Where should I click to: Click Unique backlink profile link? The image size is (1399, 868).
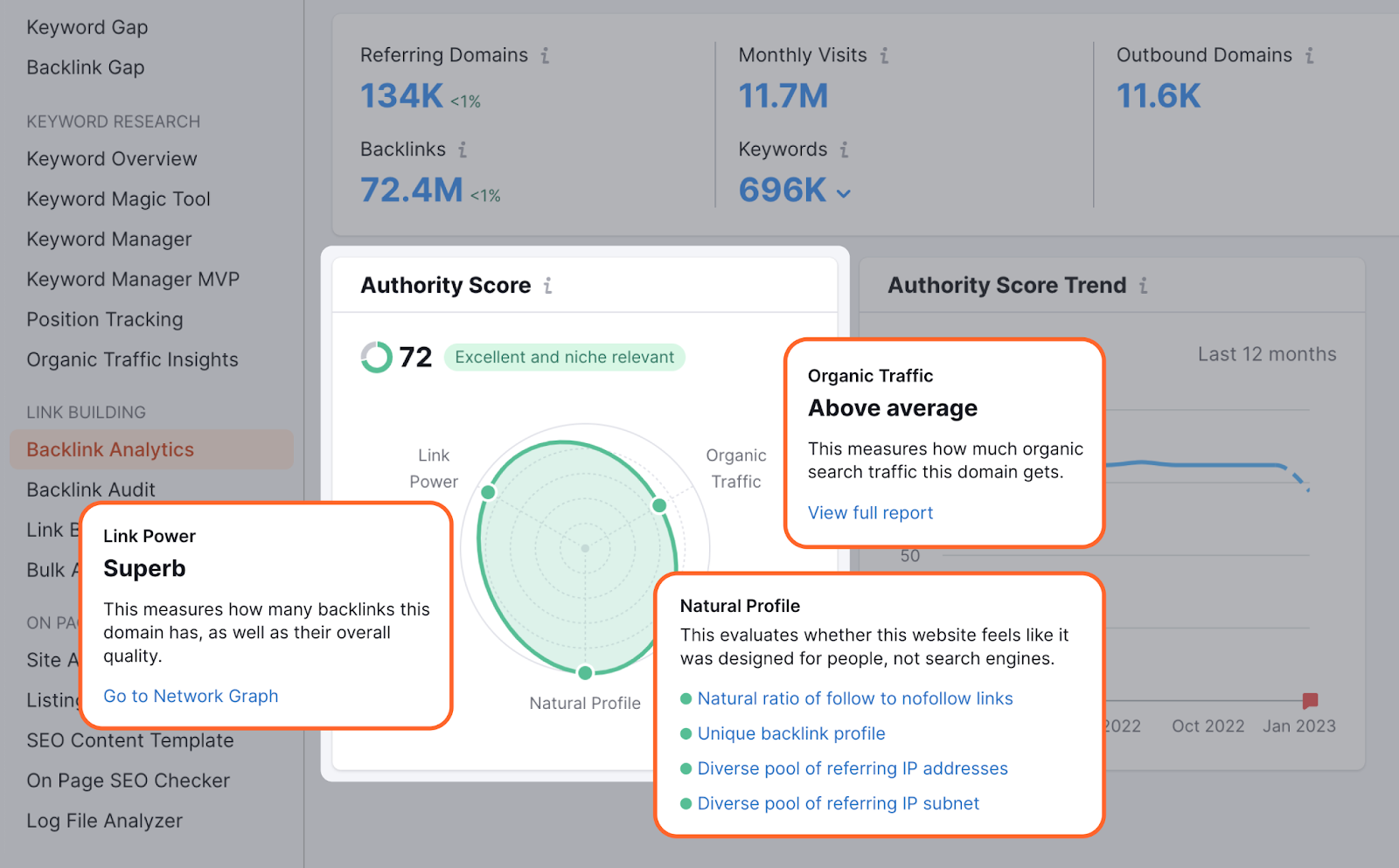790,733
